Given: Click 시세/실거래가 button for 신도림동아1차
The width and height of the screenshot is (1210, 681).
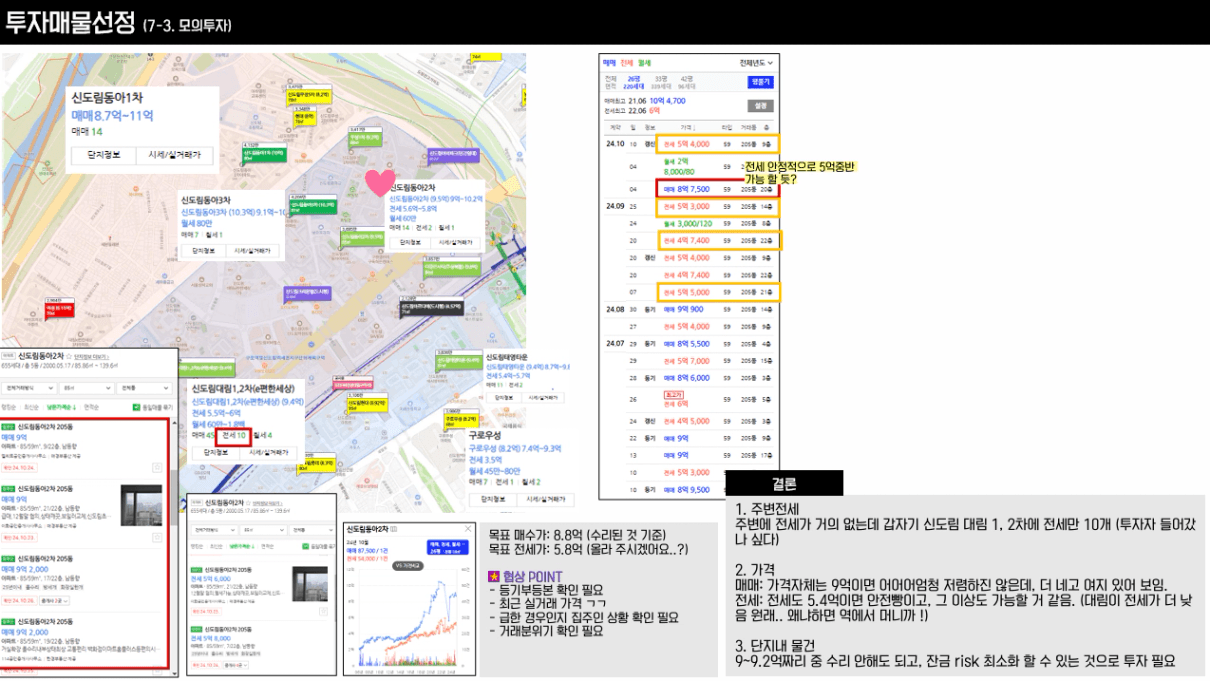Looking at the screenshot, I should tap(174, 155).
